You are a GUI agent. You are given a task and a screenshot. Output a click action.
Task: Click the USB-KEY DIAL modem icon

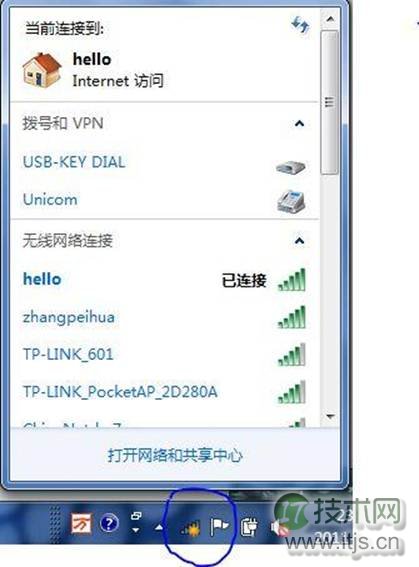point(291,167)
